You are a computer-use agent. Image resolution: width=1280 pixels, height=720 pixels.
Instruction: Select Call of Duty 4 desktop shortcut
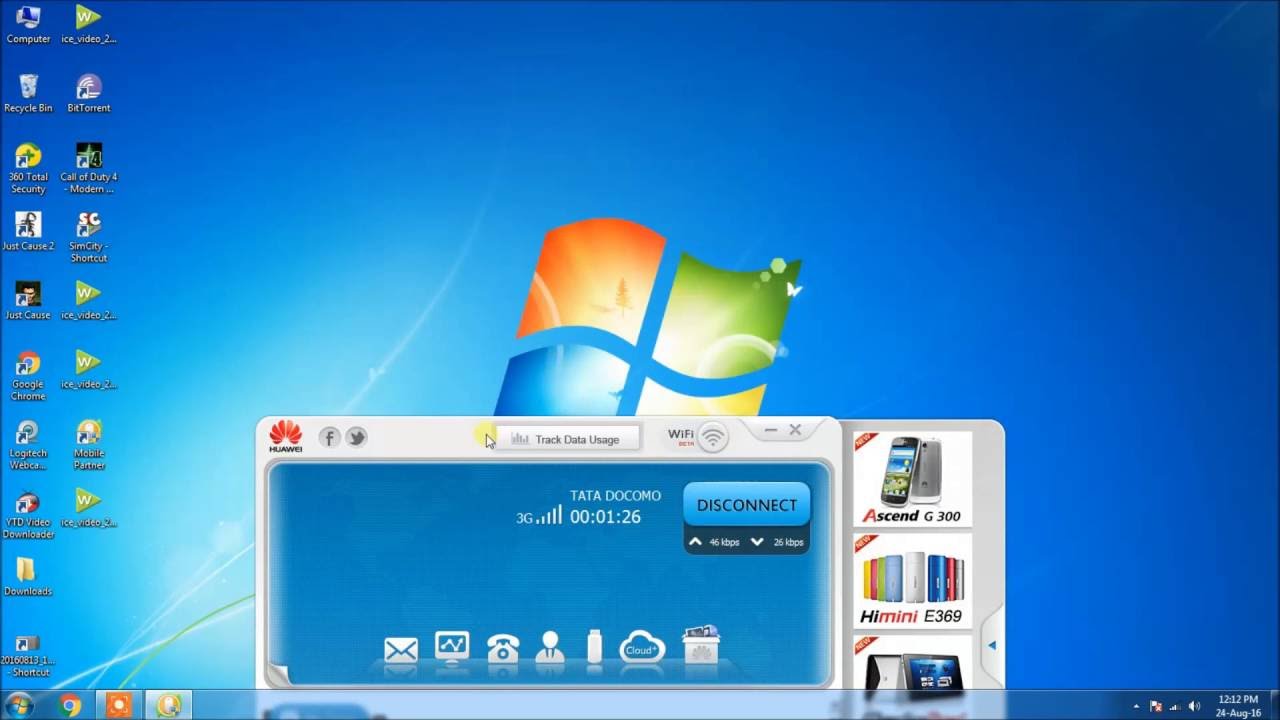(x=89, y=168)
